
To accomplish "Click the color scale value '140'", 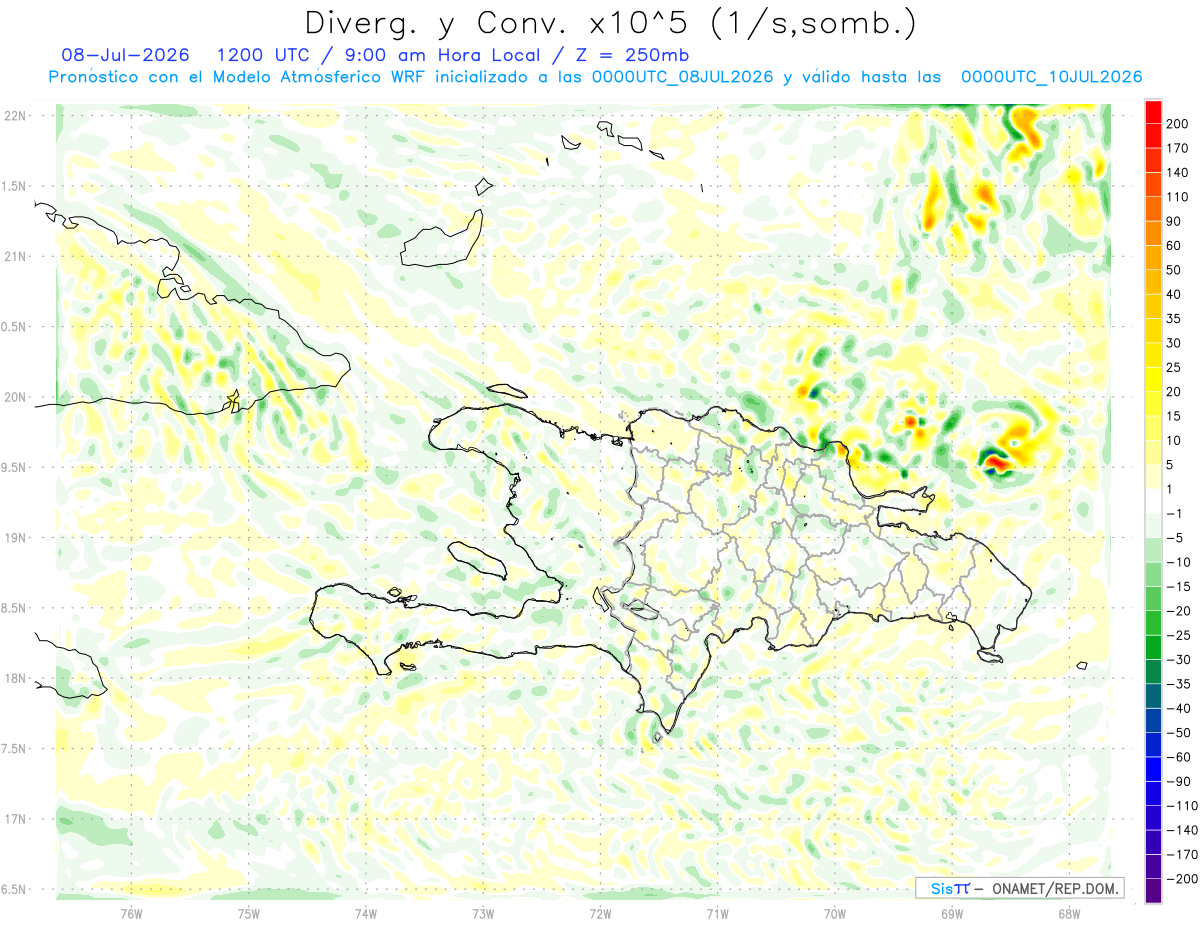I will pyautogui.click(x=1179, y=172).
